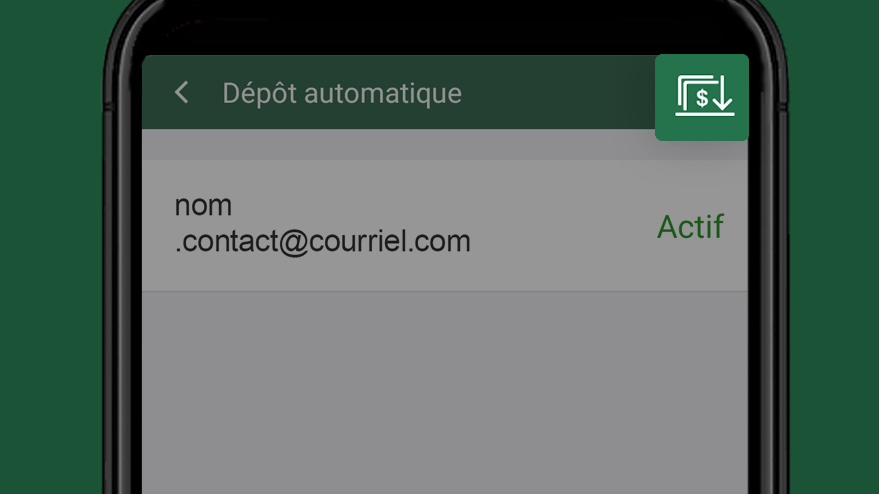Image resolution: width=879 pixels, height=494 pixels.
Task: Select the Dépôt automatique header title
Action: [342, 93]
